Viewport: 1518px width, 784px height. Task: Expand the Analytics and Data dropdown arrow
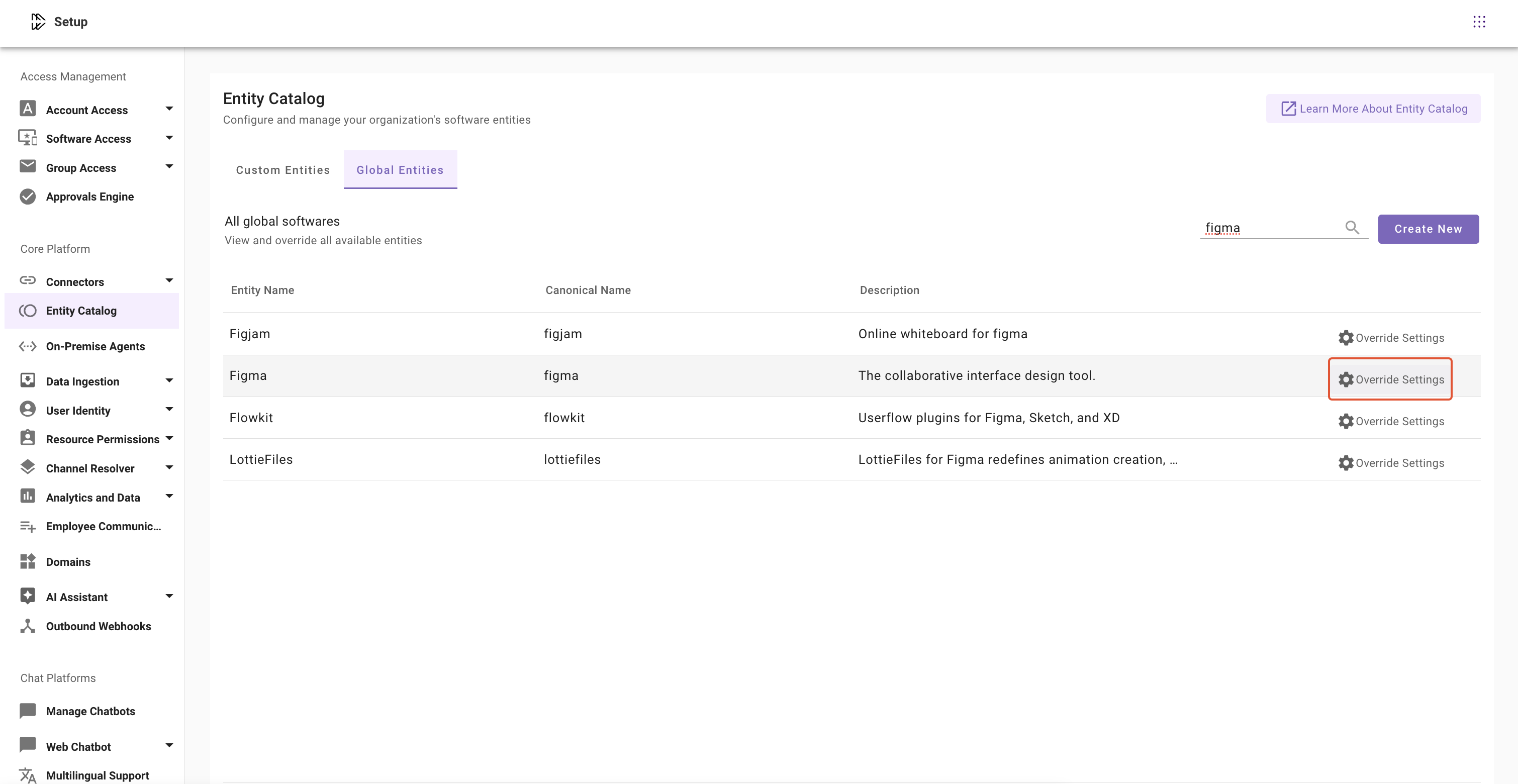pyautogui.click(x=169, y=497)
